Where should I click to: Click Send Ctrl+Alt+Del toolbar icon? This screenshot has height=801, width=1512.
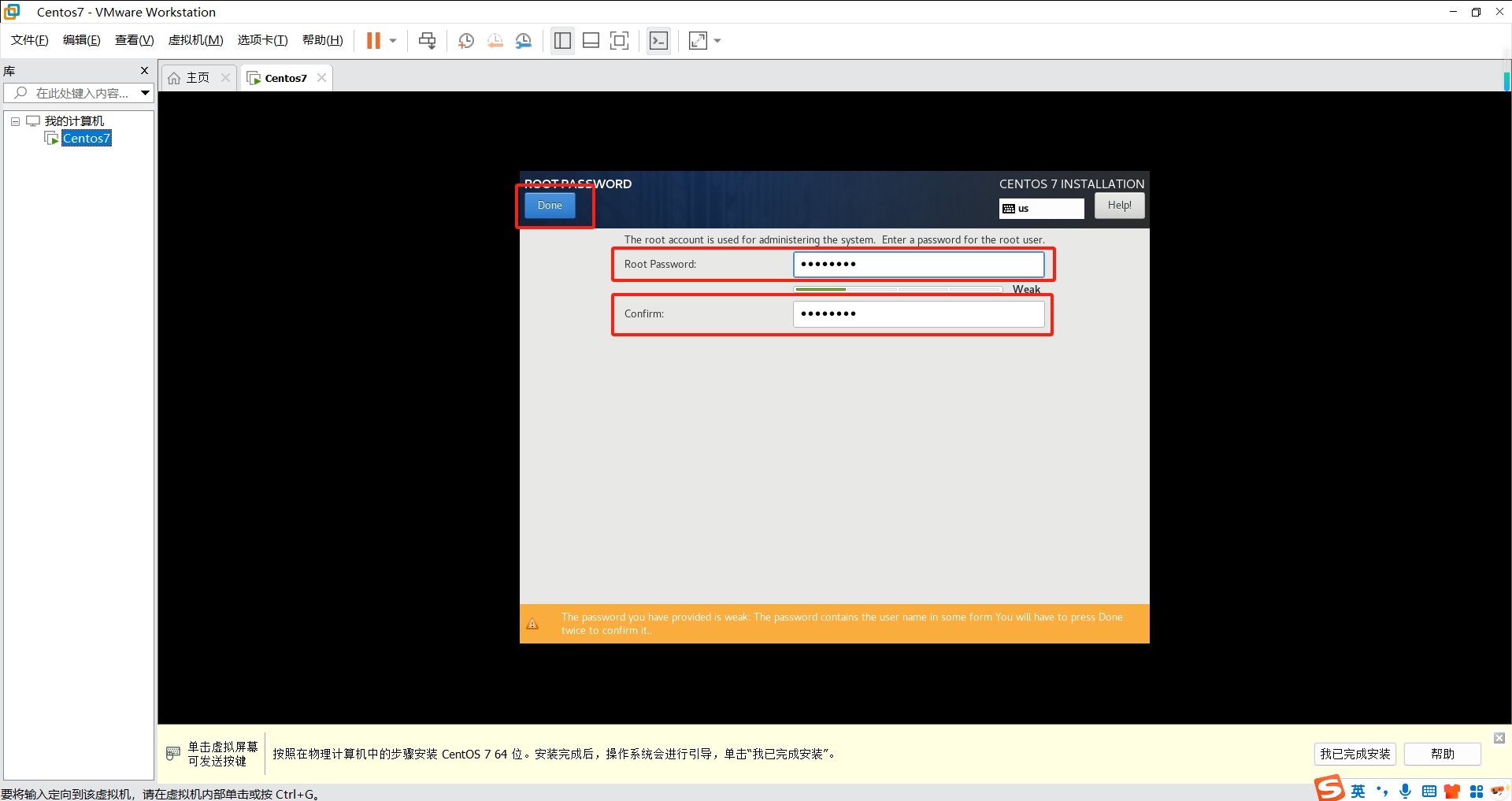(427, 41)
